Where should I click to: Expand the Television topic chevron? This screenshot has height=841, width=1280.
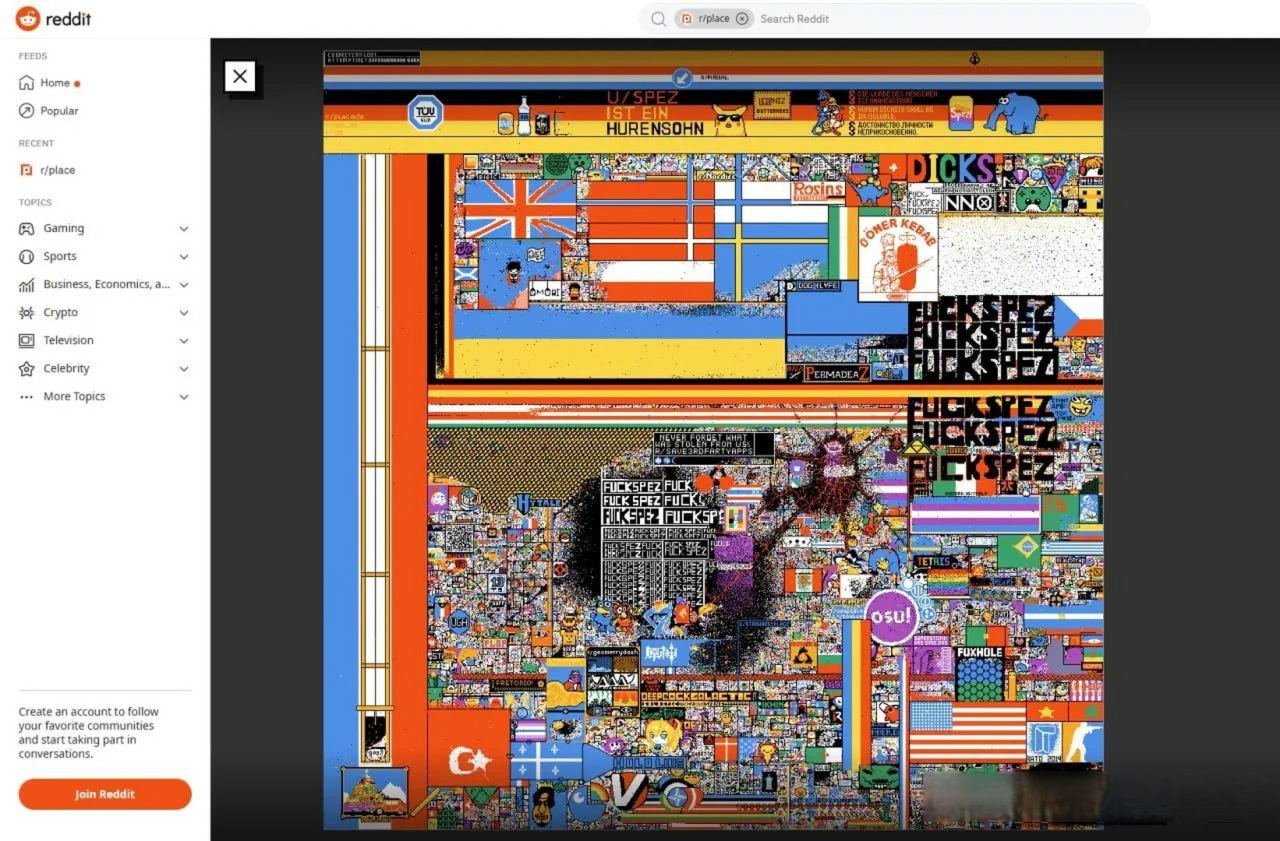click(x=183, y=341)
